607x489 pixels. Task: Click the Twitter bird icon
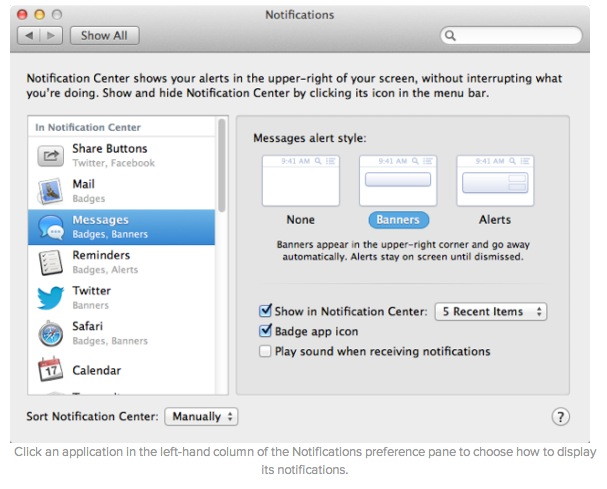(x=50, y=298)
